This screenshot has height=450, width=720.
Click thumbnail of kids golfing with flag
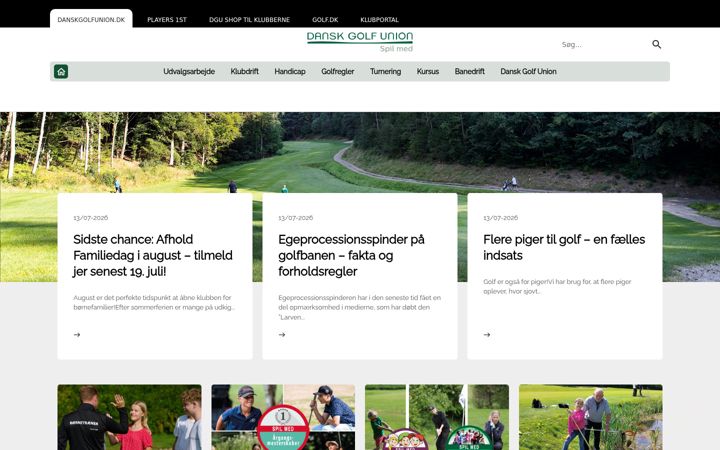pos(437,417)
